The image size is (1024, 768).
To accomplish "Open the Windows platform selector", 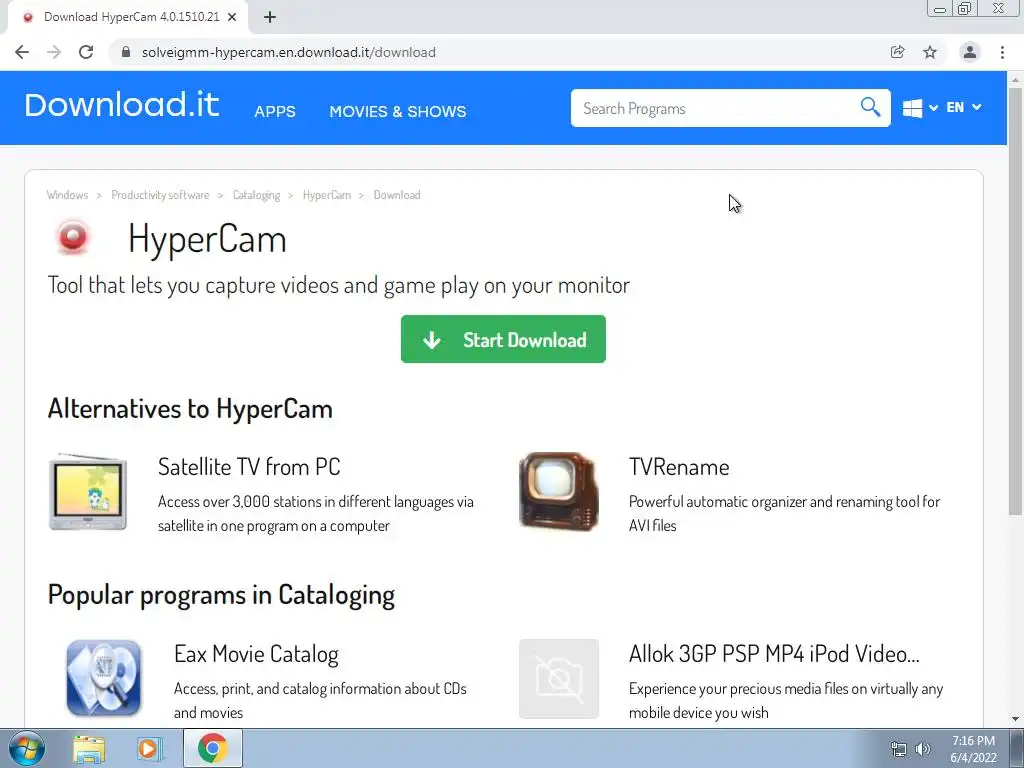I will coord(920,108).
